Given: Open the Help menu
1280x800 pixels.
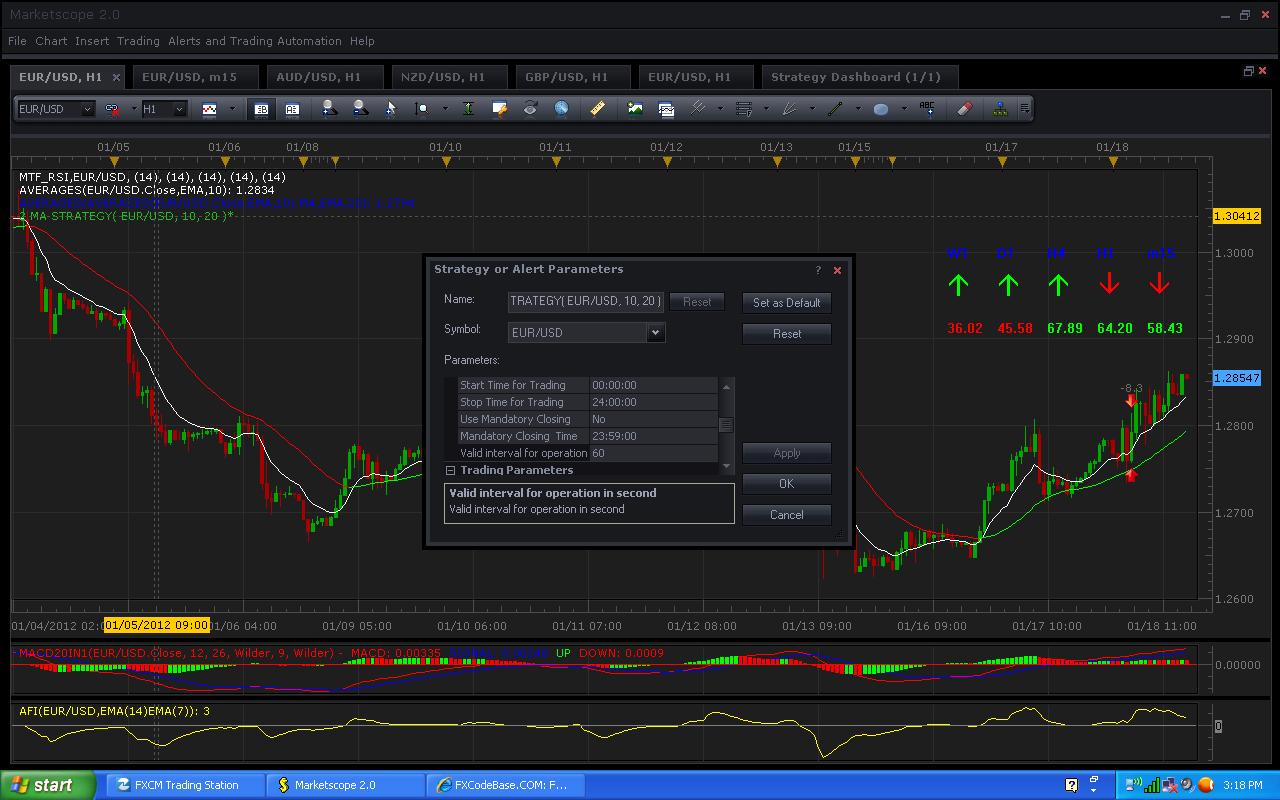Looking at the screenshot, I should click(363, 41).
